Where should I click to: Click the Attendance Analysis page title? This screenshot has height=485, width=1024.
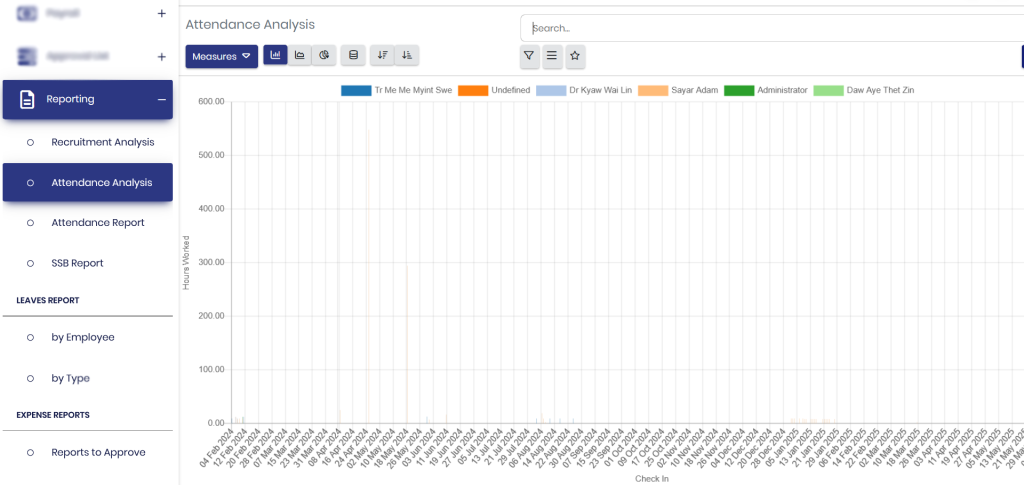tap(250, 25)
